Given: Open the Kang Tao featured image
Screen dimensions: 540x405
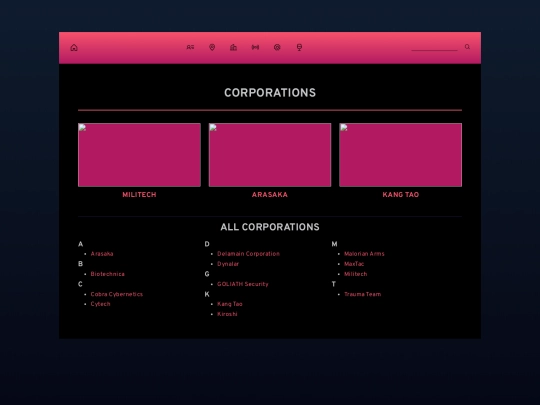Looking at the screenshot, I should click(x=401, y=155).
